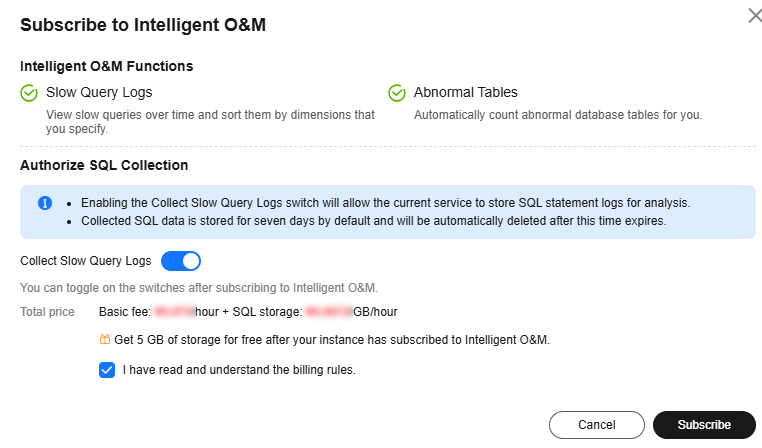Click the green check icon beside Slow Query Logs
The height and width of the screenshot is (448, 762).
pyautogui.click(x=29, y=93)
